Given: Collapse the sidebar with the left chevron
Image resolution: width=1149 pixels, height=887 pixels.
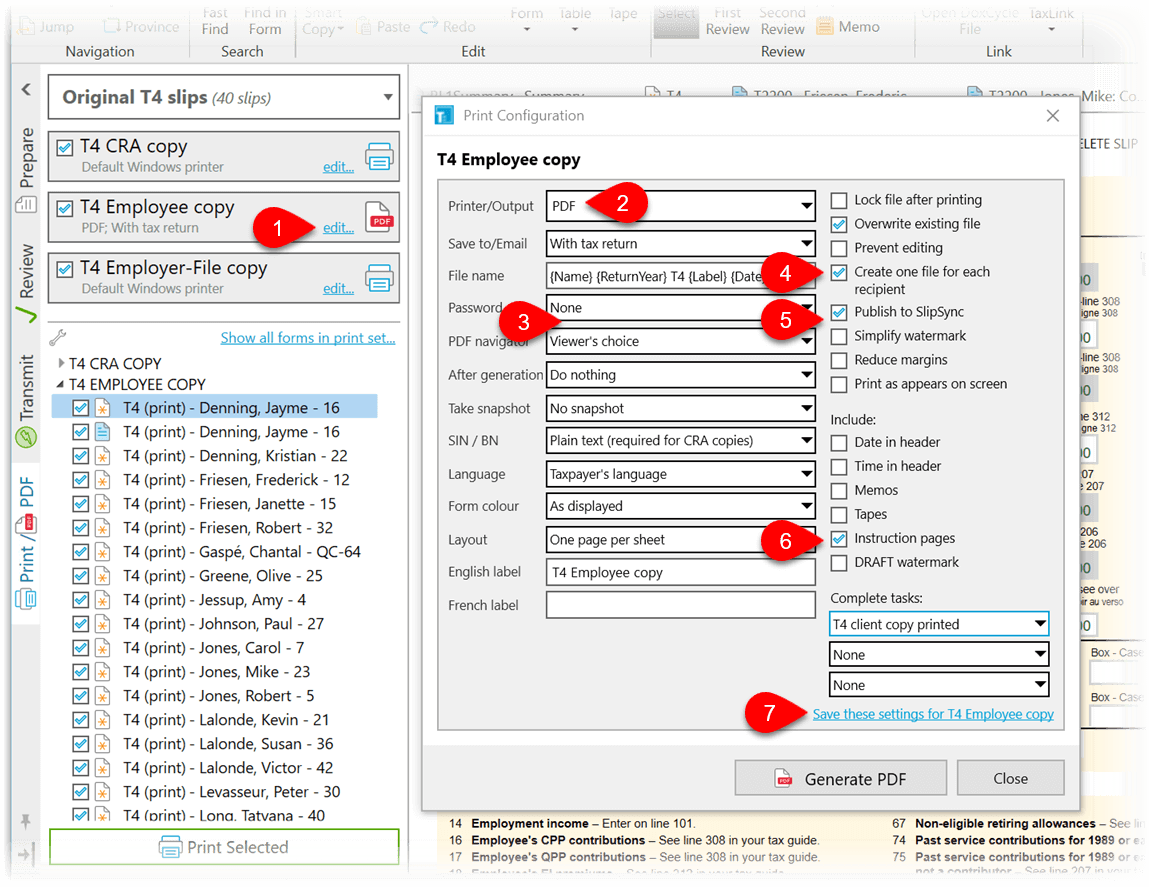Looking at the screenshot, I should tap(26, 89).
